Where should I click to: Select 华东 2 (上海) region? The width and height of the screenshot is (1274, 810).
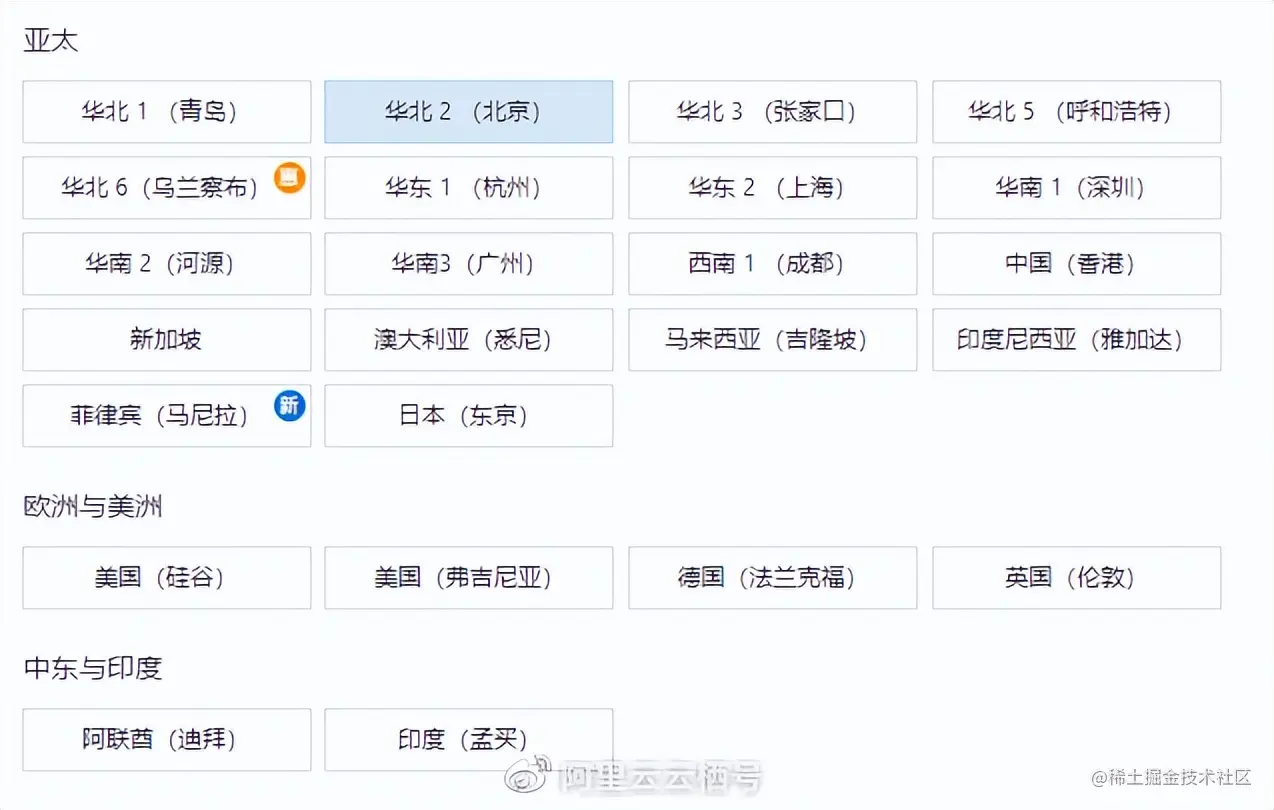coord(772,188)
